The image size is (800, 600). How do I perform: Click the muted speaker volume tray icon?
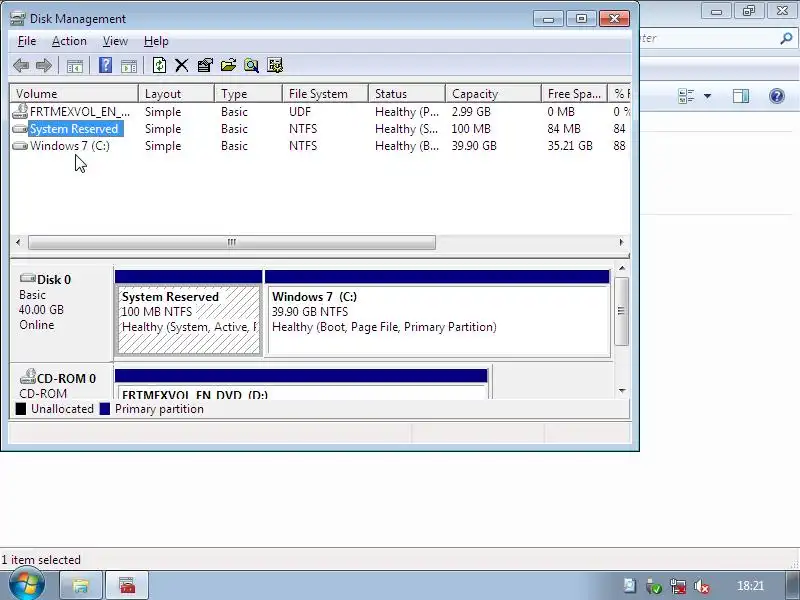coord(702,587)
